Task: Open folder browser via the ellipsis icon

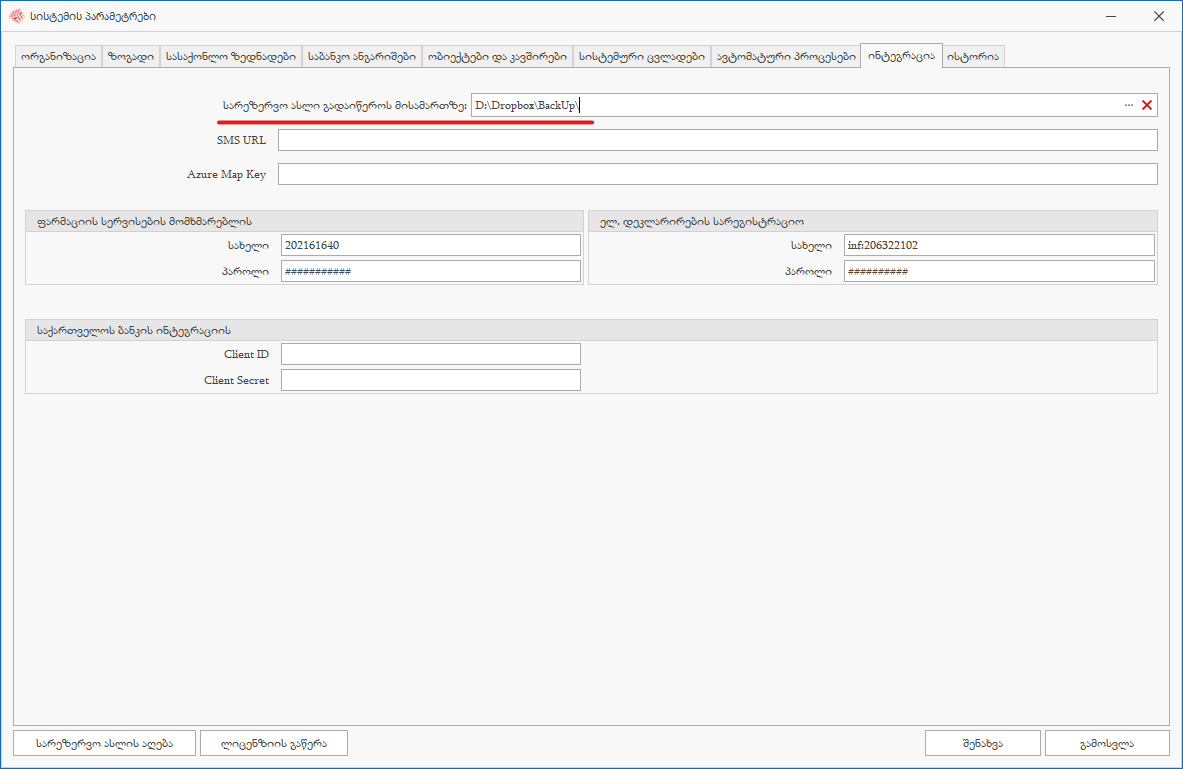Action: (x=1129, y=105)
